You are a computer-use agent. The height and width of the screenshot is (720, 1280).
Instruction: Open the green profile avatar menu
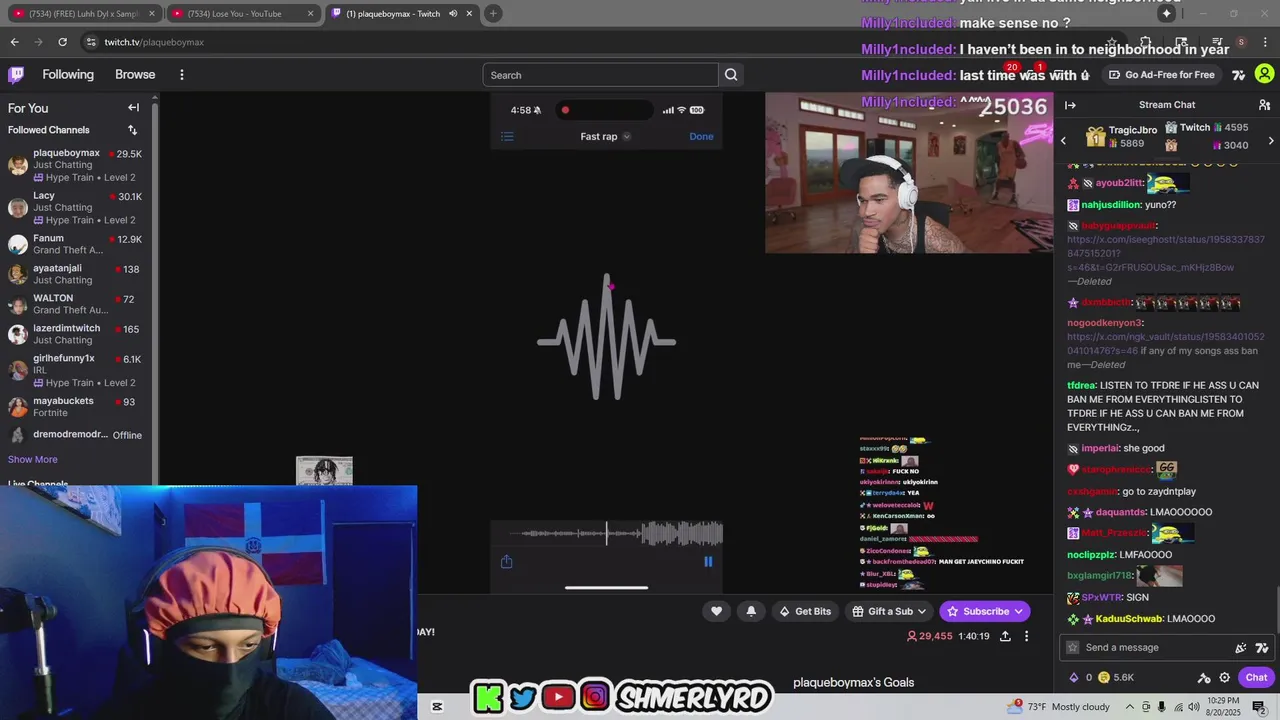(x=1264, y=75)
